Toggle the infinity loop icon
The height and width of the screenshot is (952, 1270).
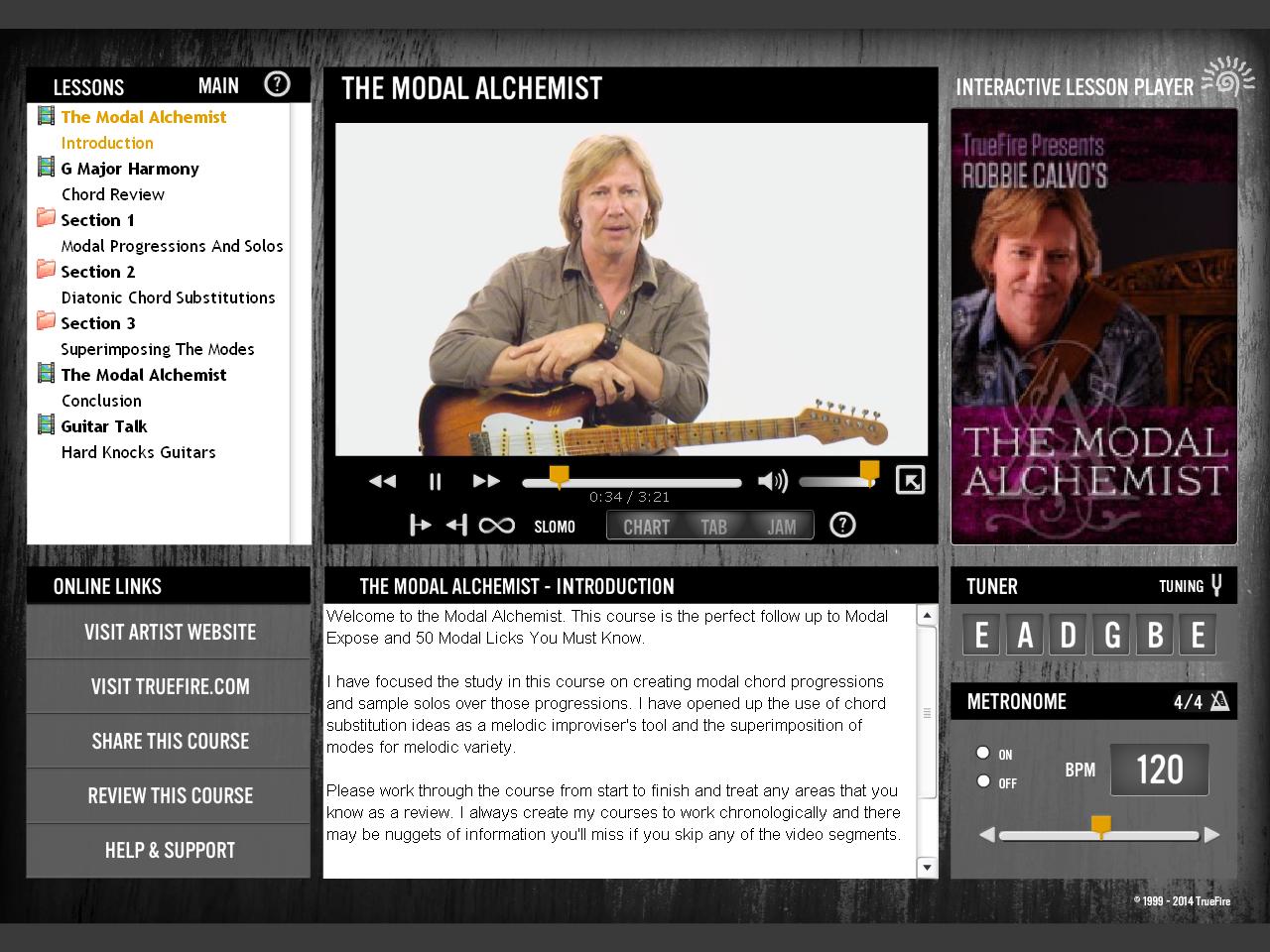(x=496, y=526)
